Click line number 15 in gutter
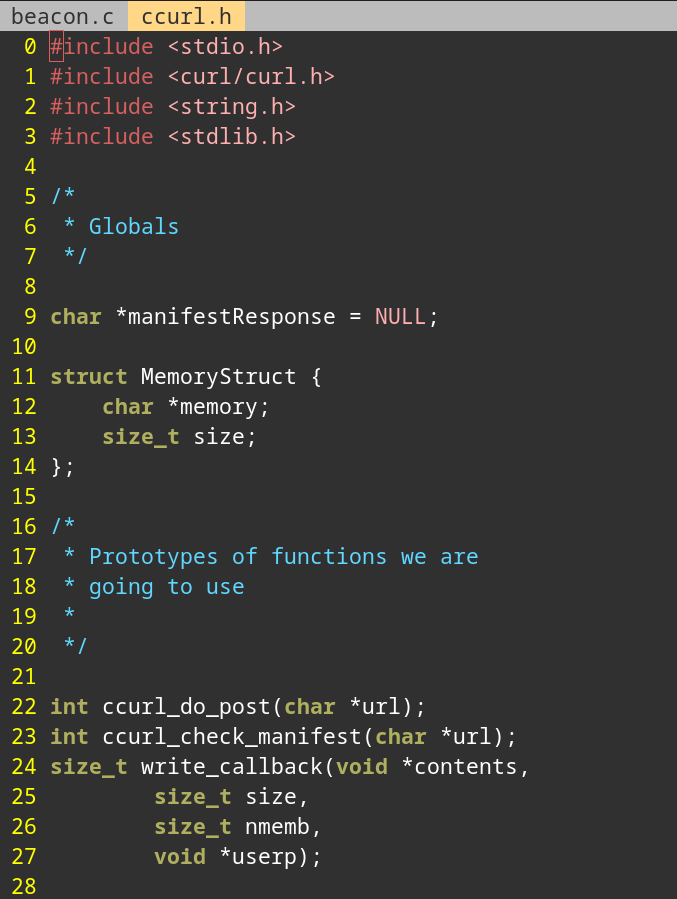Image resolution: width=677 pixels, height=899 pixels. coord(24,497)
